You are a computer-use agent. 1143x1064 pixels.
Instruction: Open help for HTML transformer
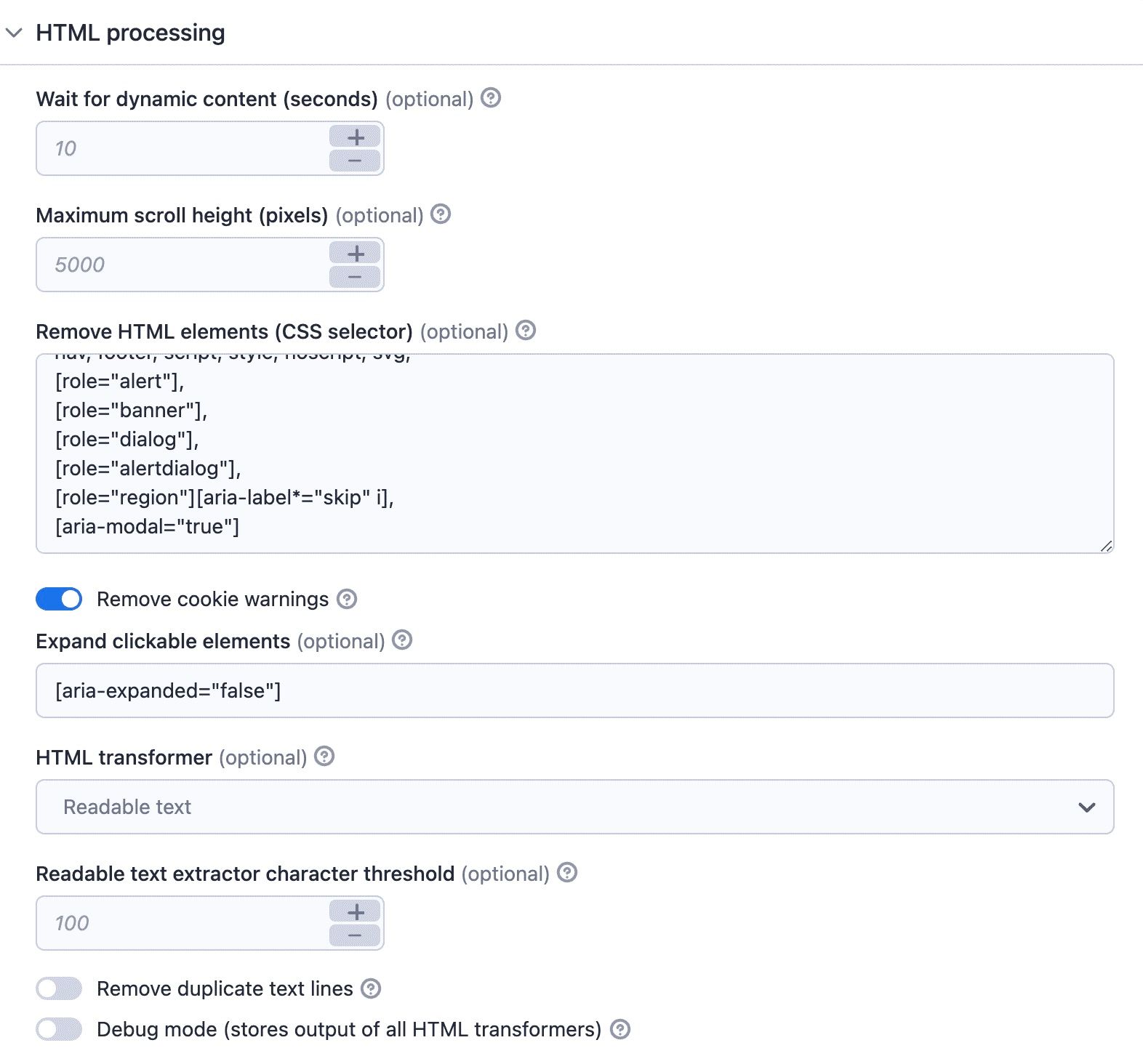(324, 757)
